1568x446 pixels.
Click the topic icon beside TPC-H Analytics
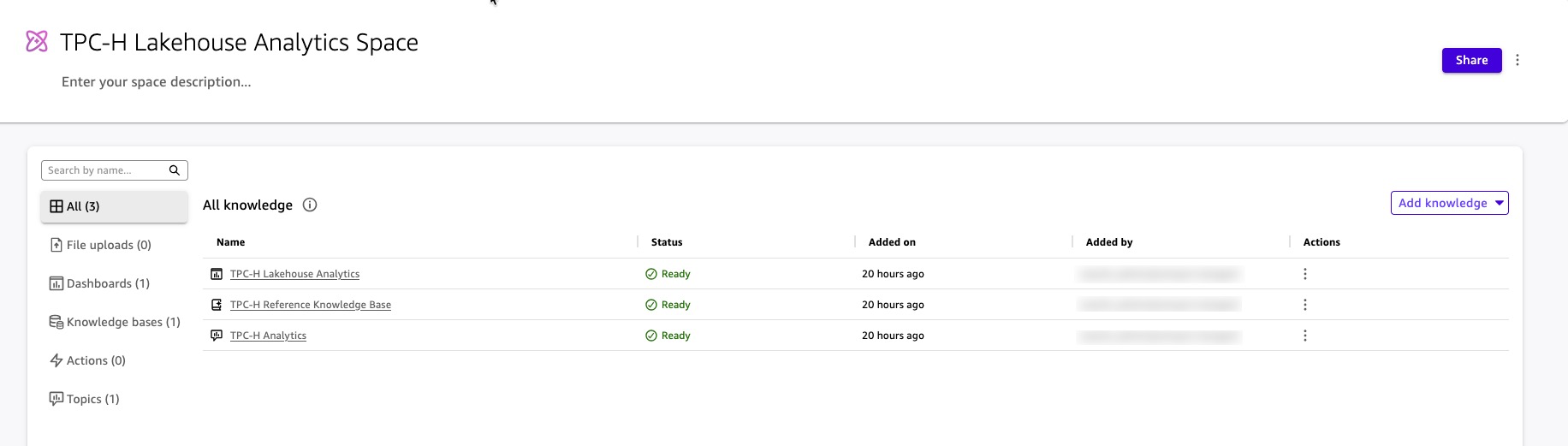(x=217, y=336)
